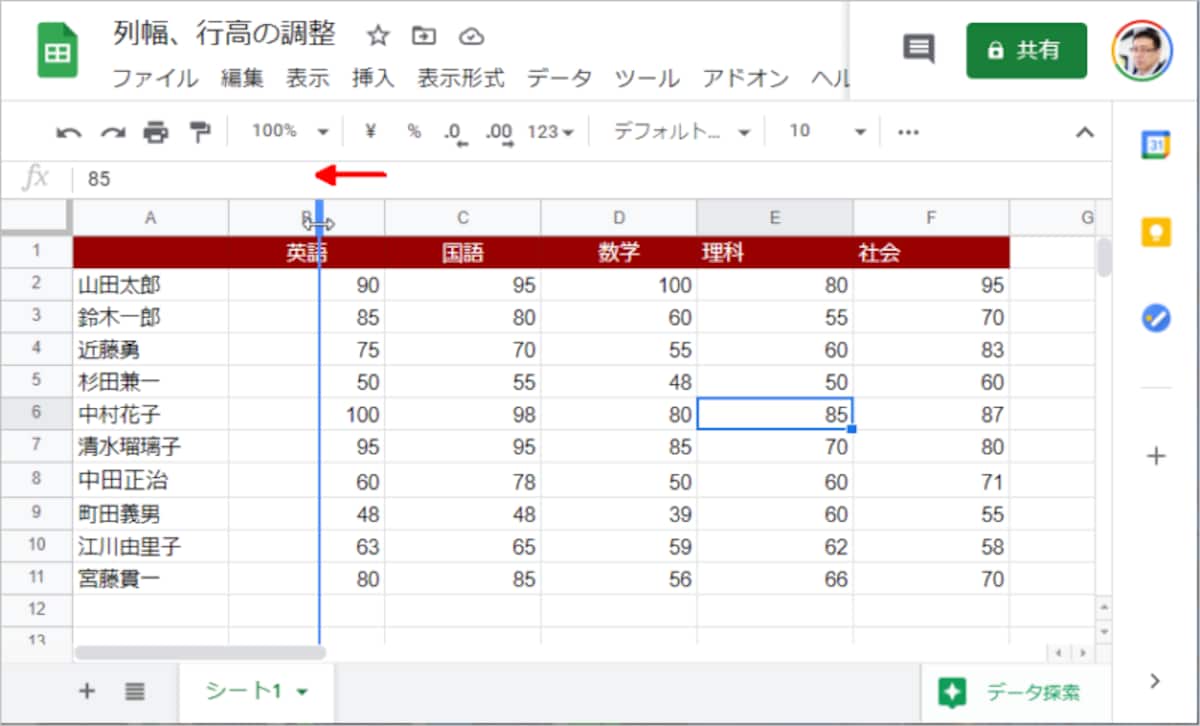Image resolution: width=1200 pixels, height=726 pixels.
Task: Open the データ menu
Action: (559, 78)
